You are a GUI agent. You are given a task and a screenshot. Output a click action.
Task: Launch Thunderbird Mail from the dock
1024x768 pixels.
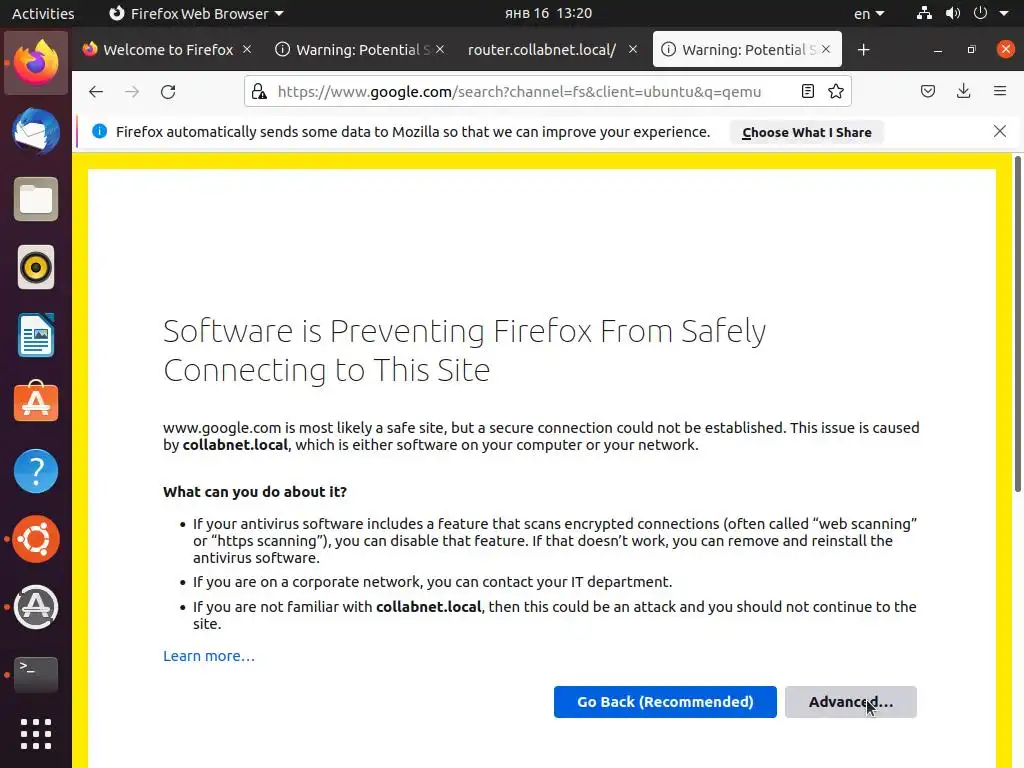click(36, 132)
